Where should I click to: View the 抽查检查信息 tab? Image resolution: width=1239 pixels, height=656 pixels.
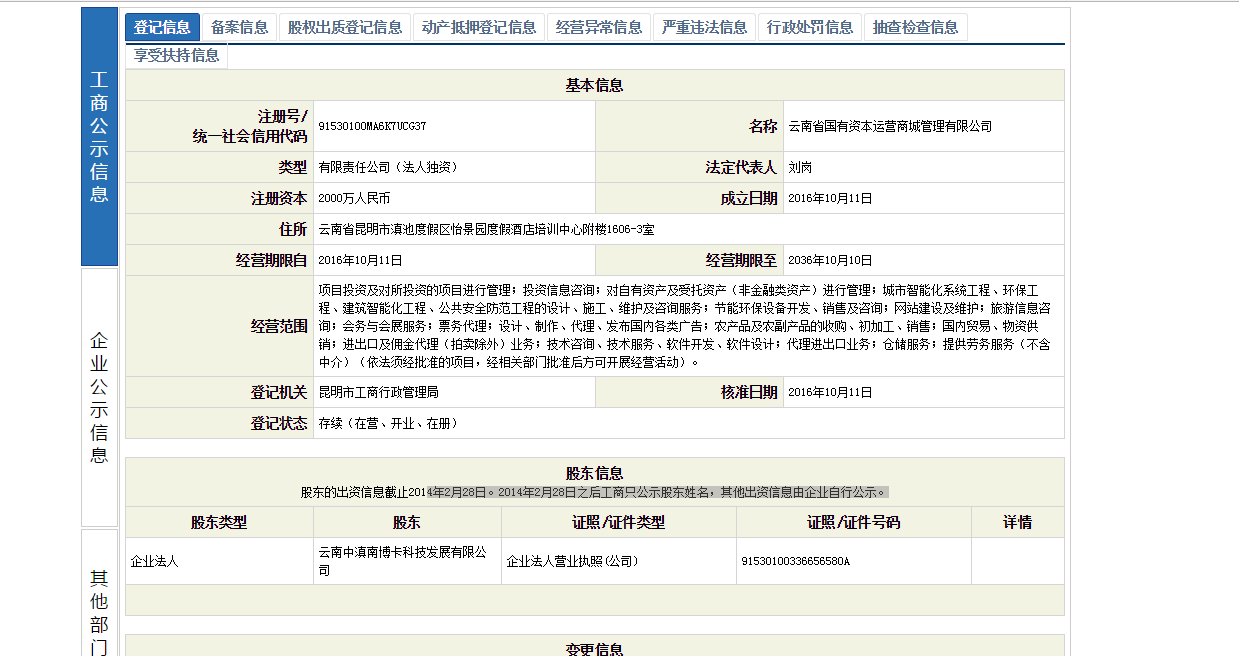tap(913, 27)
